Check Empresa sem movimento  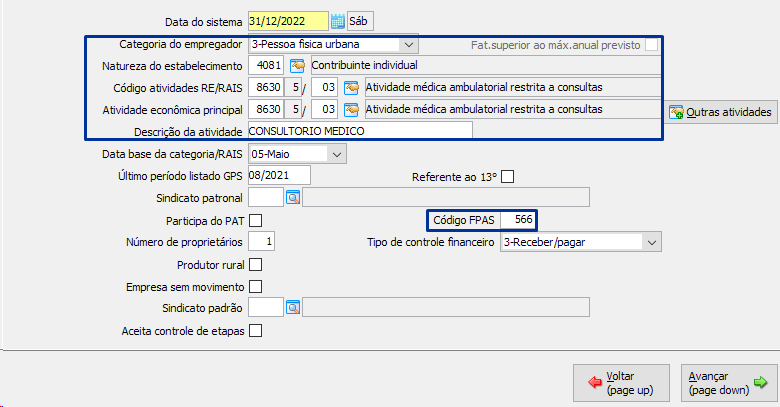pyautogui.click(x=255, y=287)
